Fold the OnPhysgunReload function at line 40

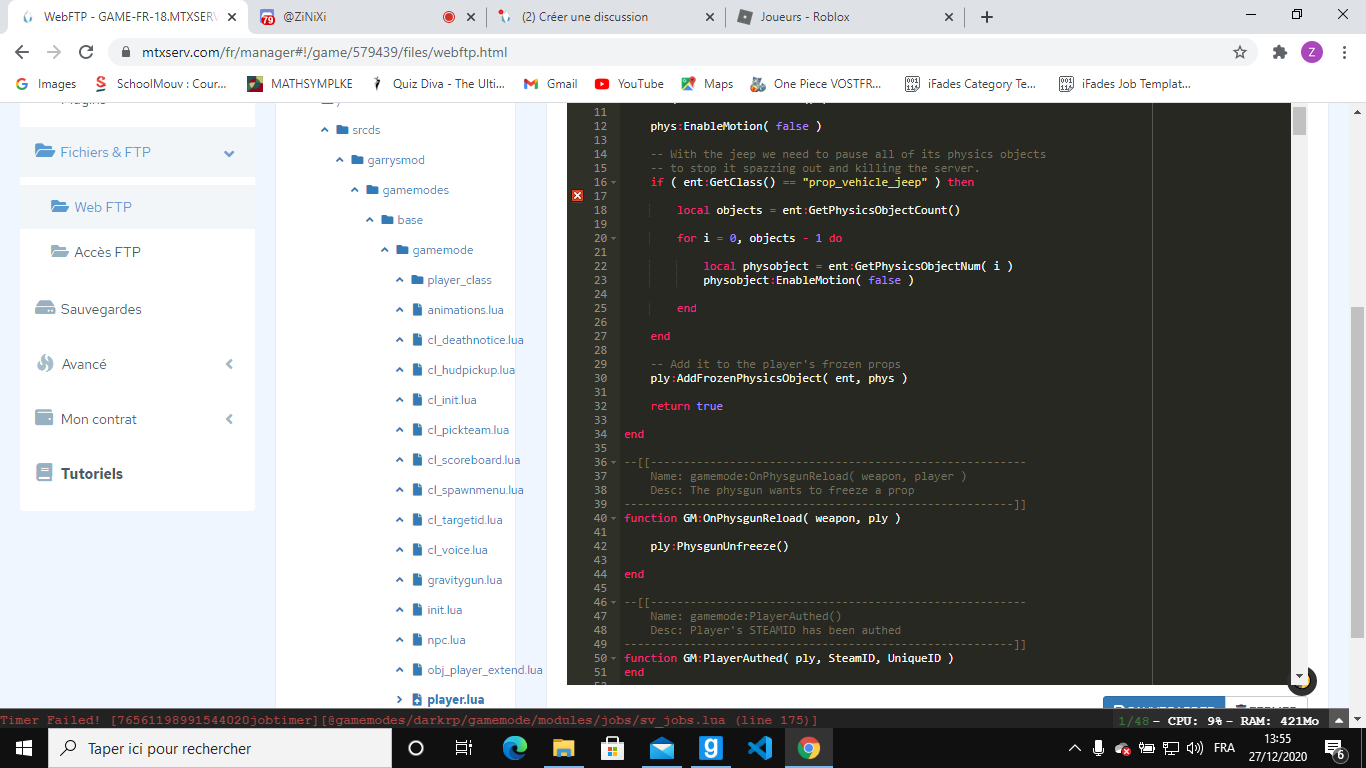click(x=612, y=518)
